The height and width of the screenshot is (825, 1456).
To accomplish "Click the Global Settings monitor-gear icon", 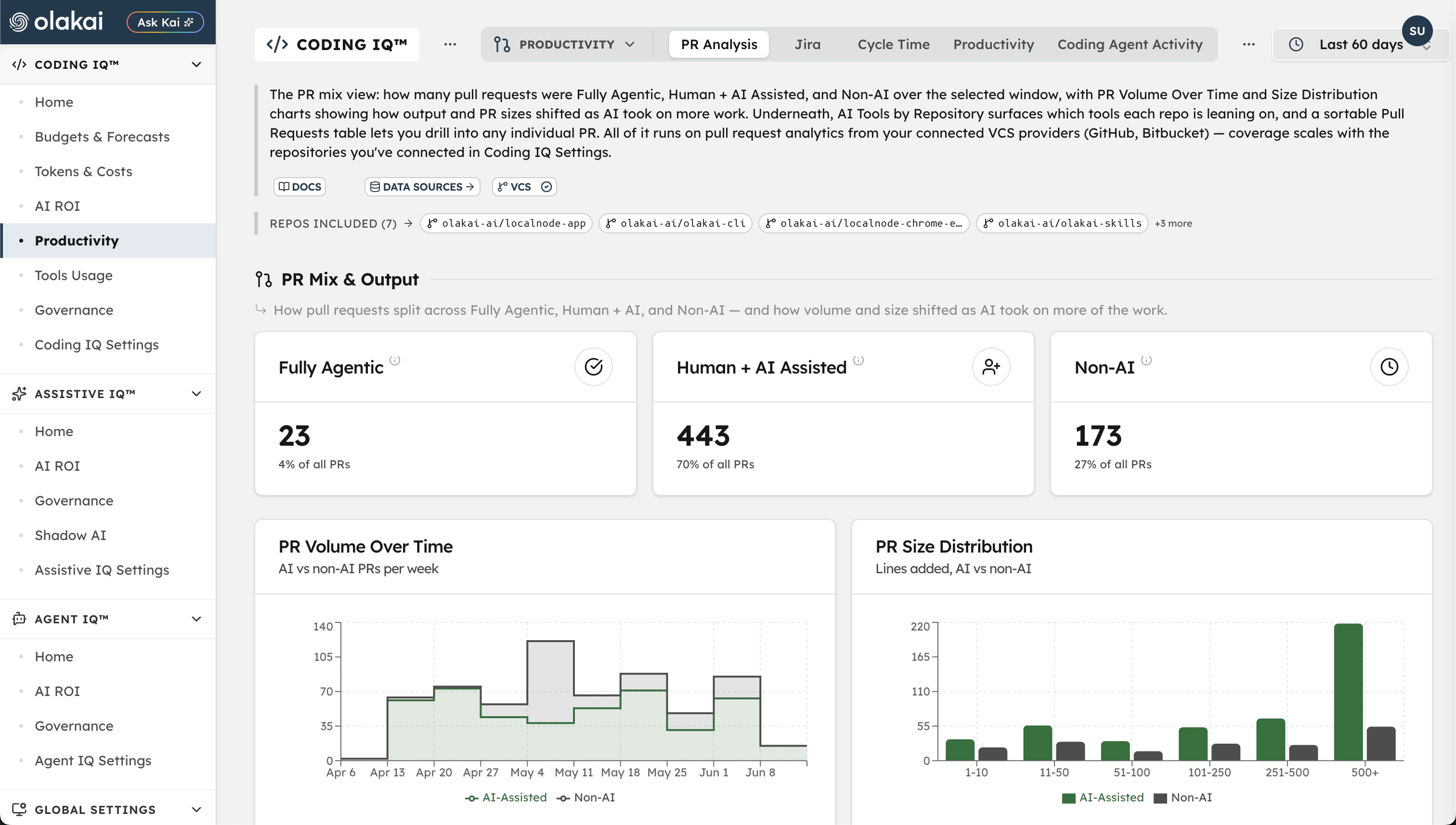I will point(19,809).
